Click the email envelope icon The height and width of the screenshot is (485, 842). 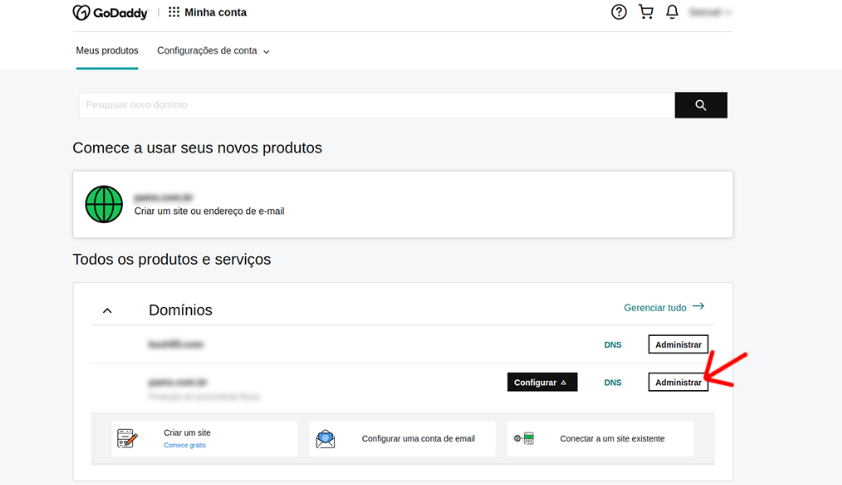coord(325,439)
